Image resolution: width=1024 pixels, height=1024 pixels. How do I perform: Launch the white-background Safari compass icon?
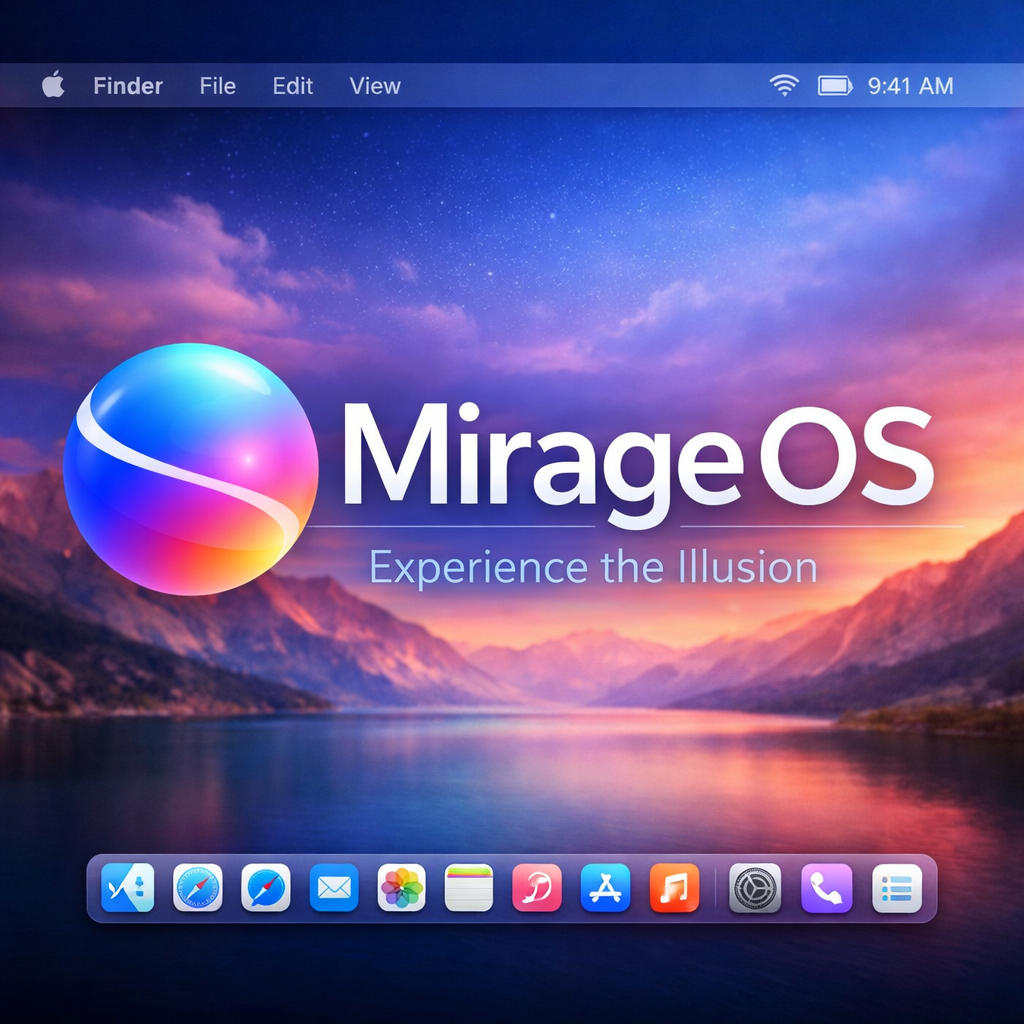pos(197,887)
